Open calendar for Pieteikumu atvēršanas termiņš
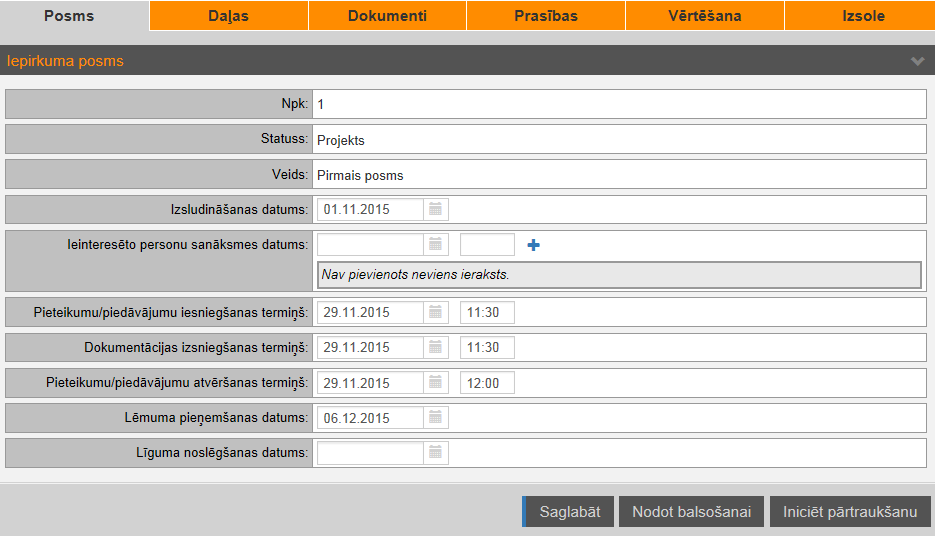Viewport: 935px width, 536px height. (x=436, y=382)
